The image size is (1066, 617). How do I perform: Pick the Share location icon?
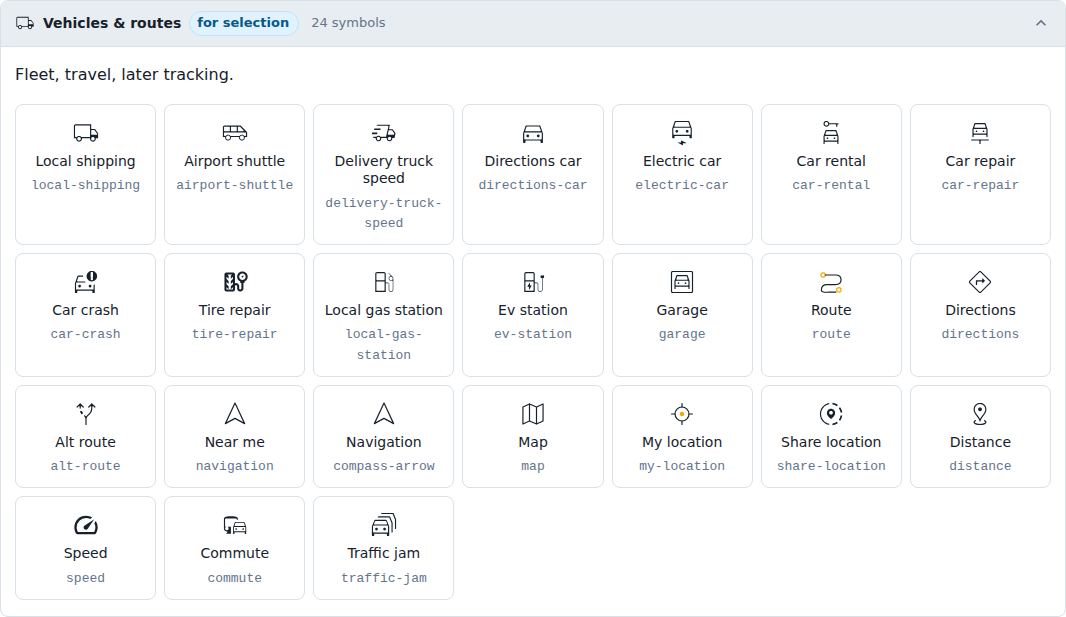[x=831, y=413]
